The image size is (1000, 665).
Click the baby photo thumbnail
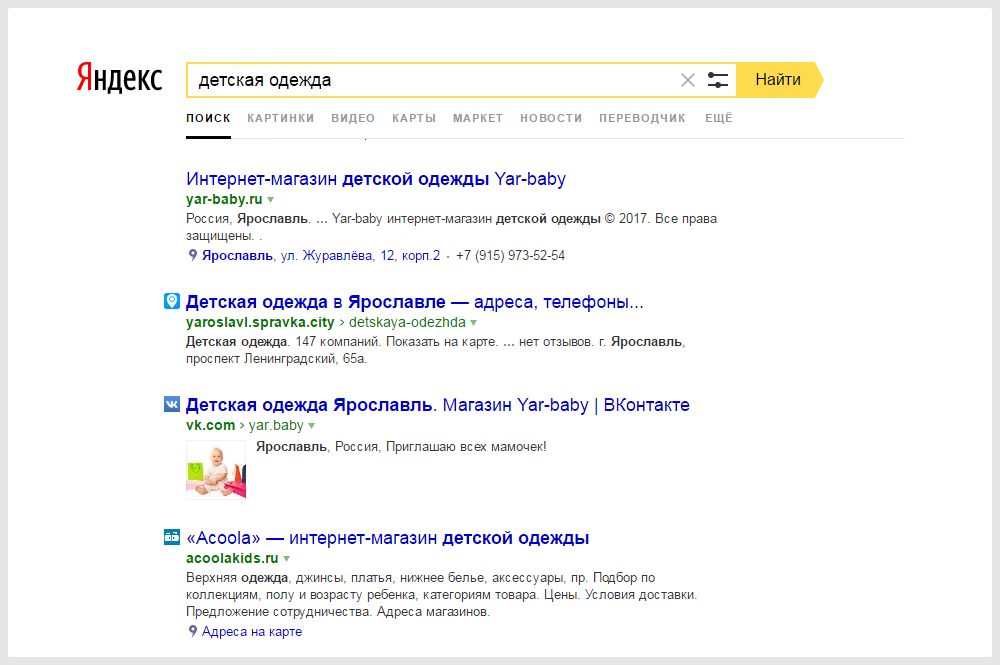(x=216, y=470)
